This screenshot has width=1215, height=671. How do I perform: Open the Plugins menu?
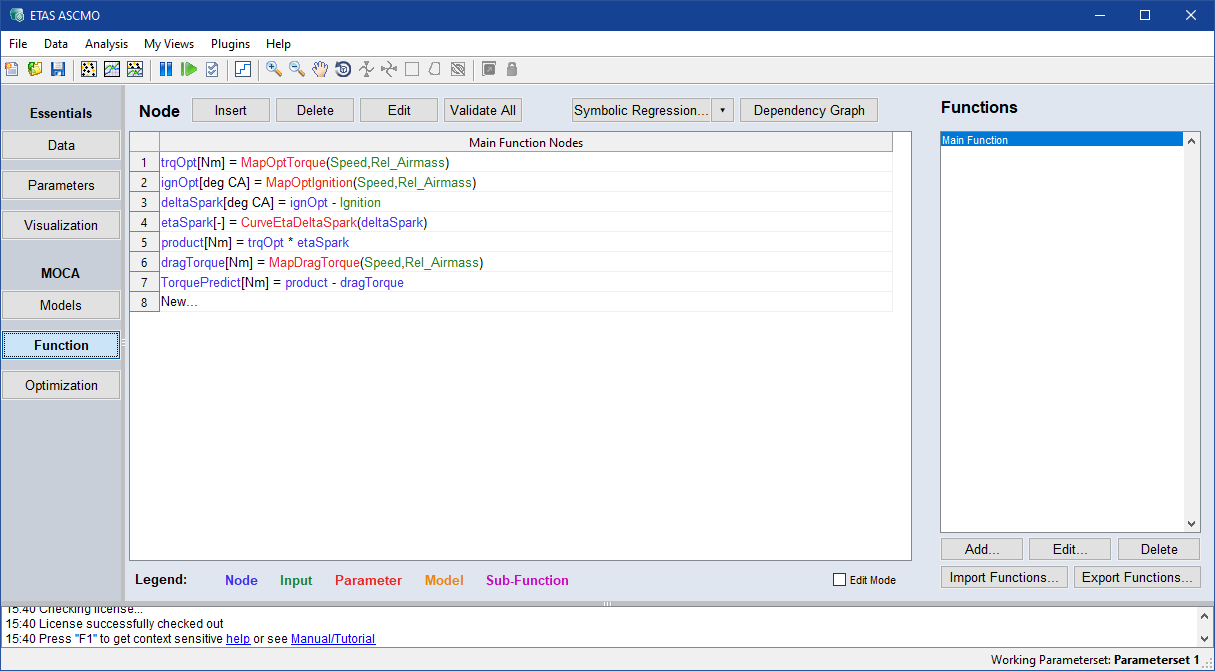[230, 44]
